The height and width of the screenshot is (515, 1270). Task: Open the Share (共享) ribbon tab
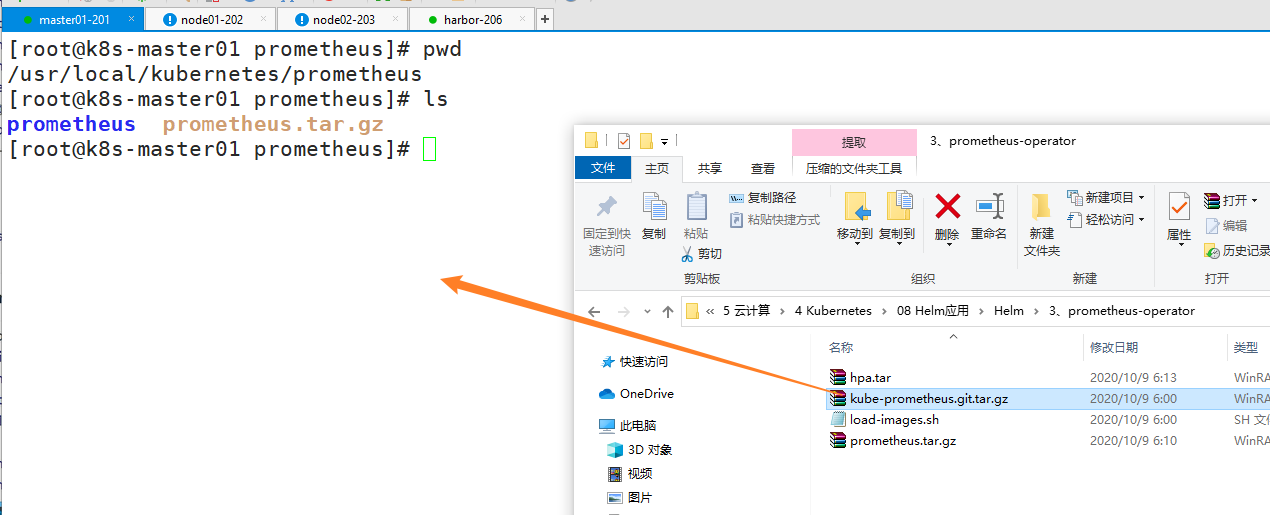pos(709,169)
